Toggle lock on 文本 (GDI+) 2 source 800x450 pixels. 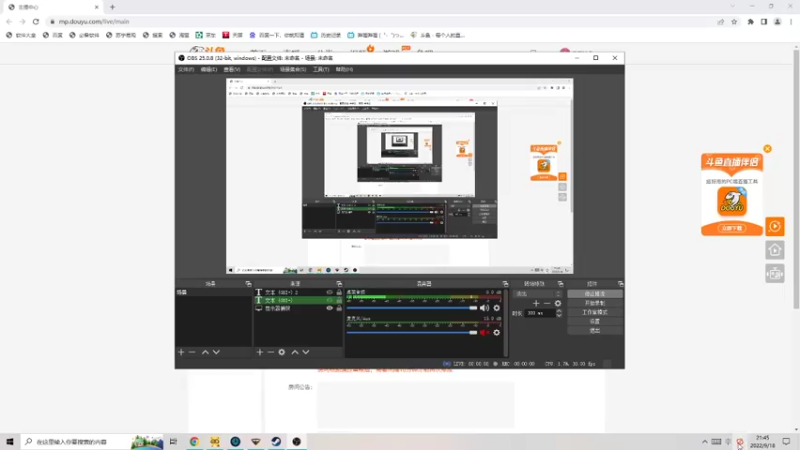[339, 292]
